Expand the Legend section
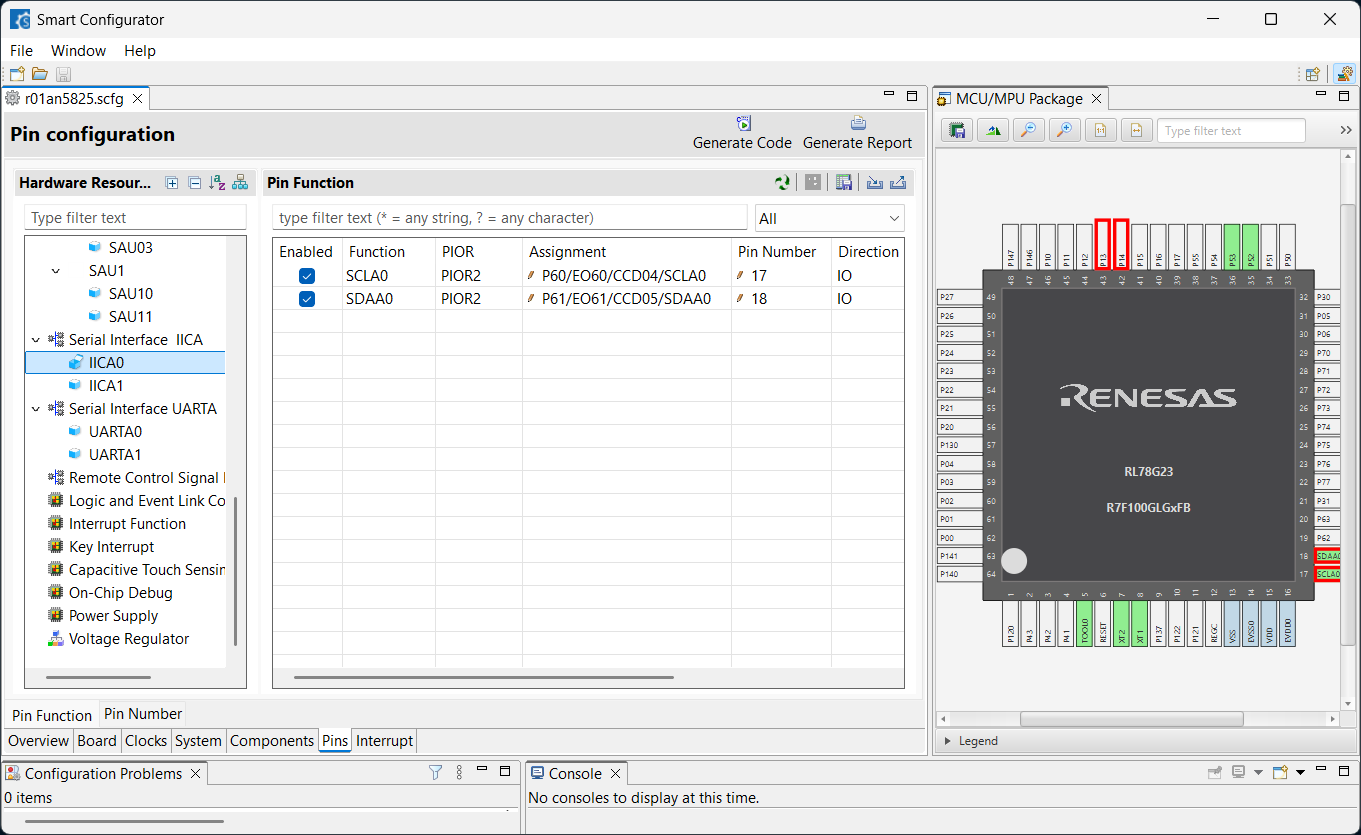The width and height of the screenshot is (1361, 835). pyautogui.click(x=948, y=741)
